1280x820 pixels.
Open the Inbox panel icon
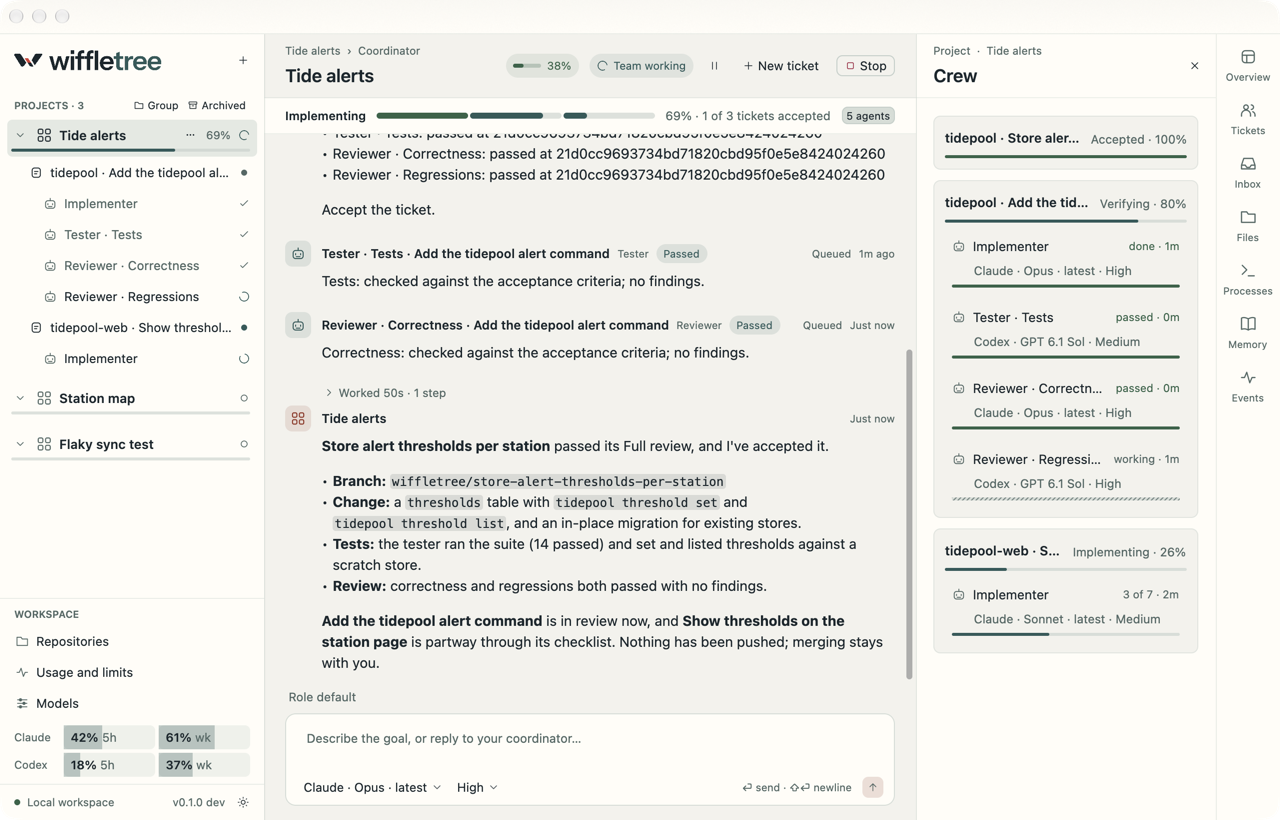1248,173
